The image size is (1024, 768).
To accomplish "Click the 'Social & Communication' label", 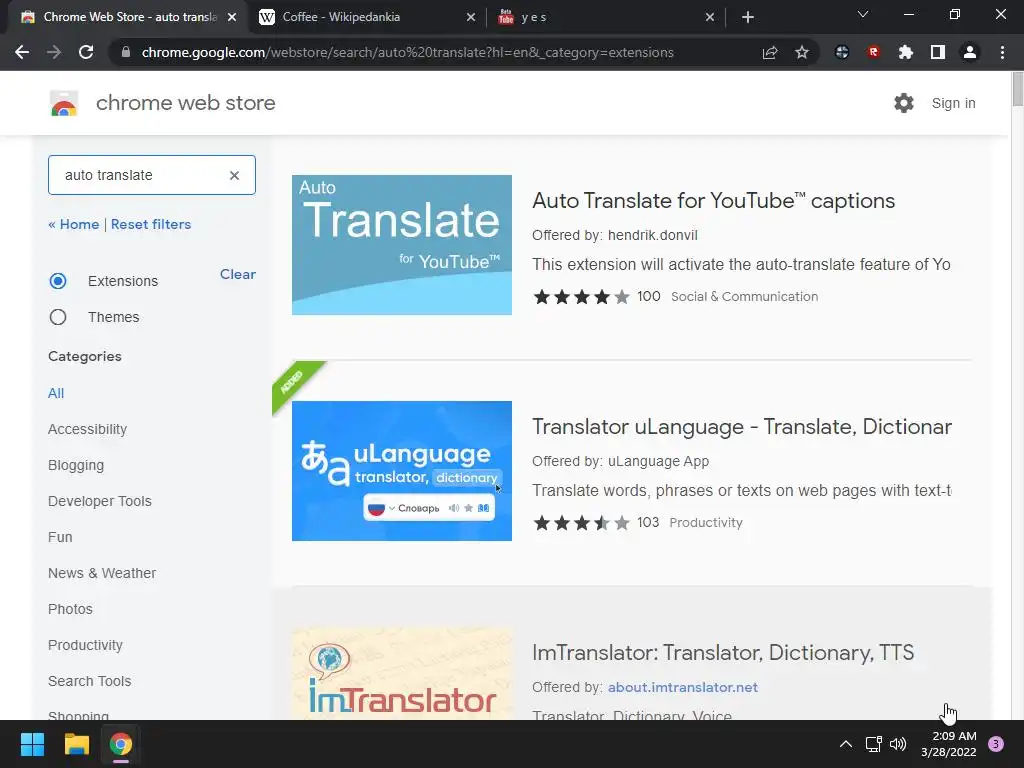I will 744,296.
